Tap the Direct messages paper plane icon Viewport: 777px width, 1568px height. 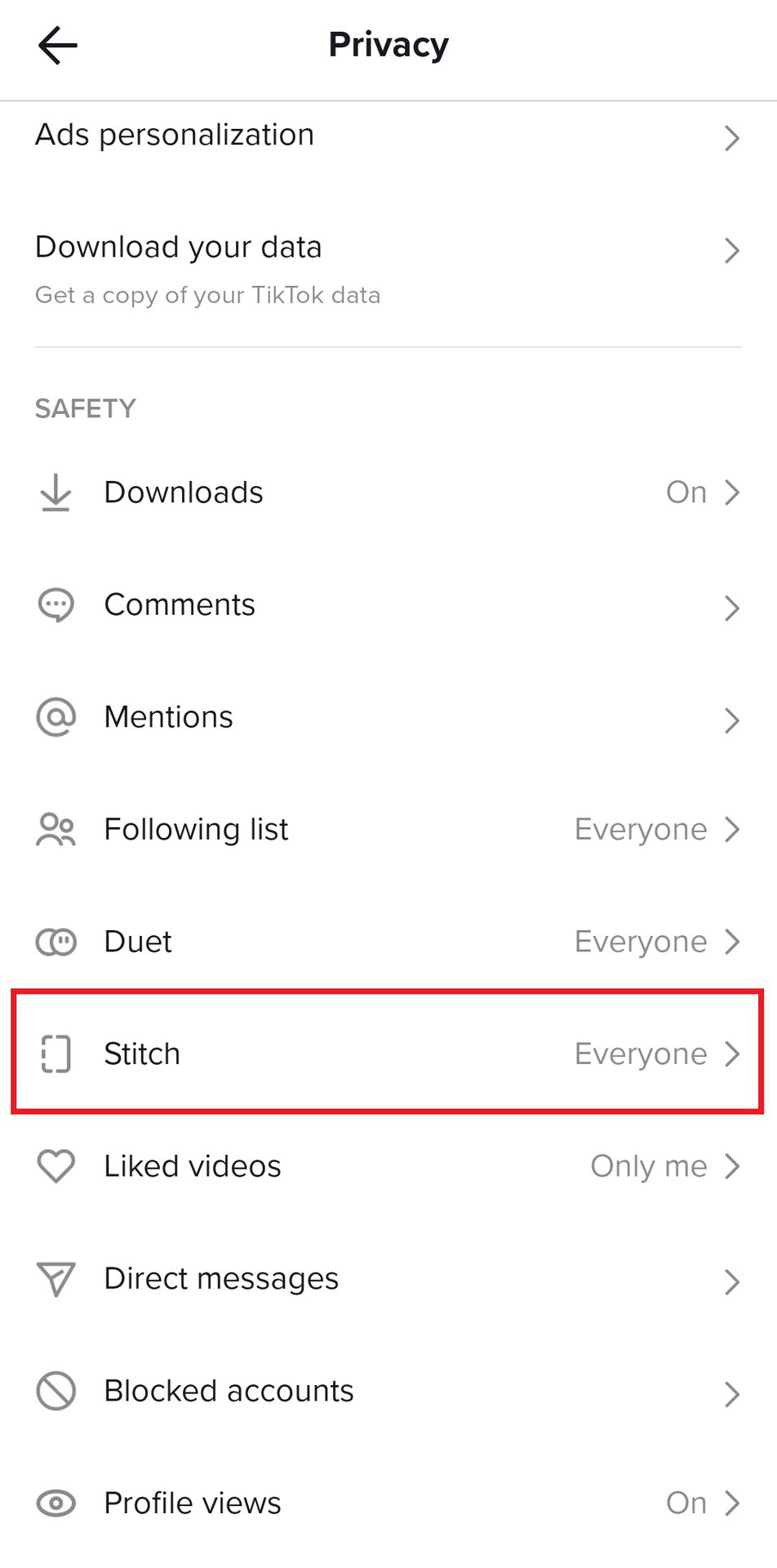[55, 1279]
